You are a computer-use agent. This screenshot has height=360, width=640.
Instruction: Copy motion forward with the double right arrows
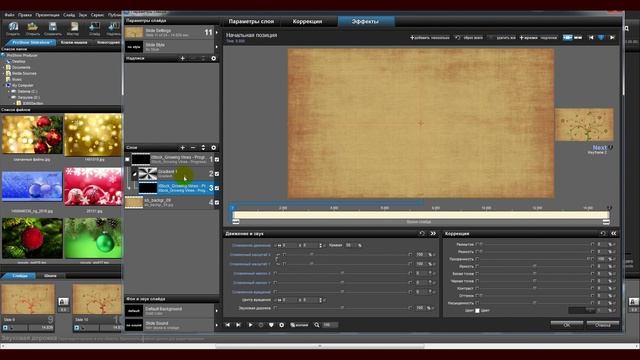click(x=433, y=233)
